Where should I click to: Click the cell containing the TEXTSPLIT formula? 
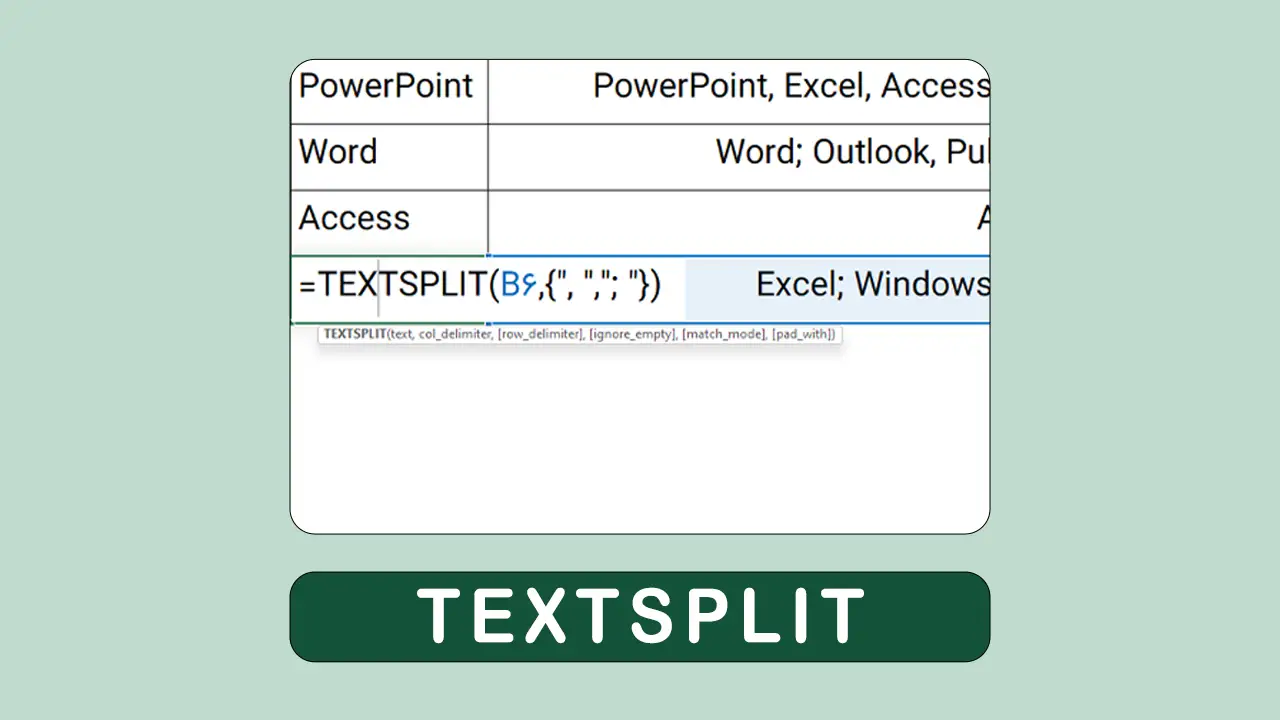(x=389, y=289)
